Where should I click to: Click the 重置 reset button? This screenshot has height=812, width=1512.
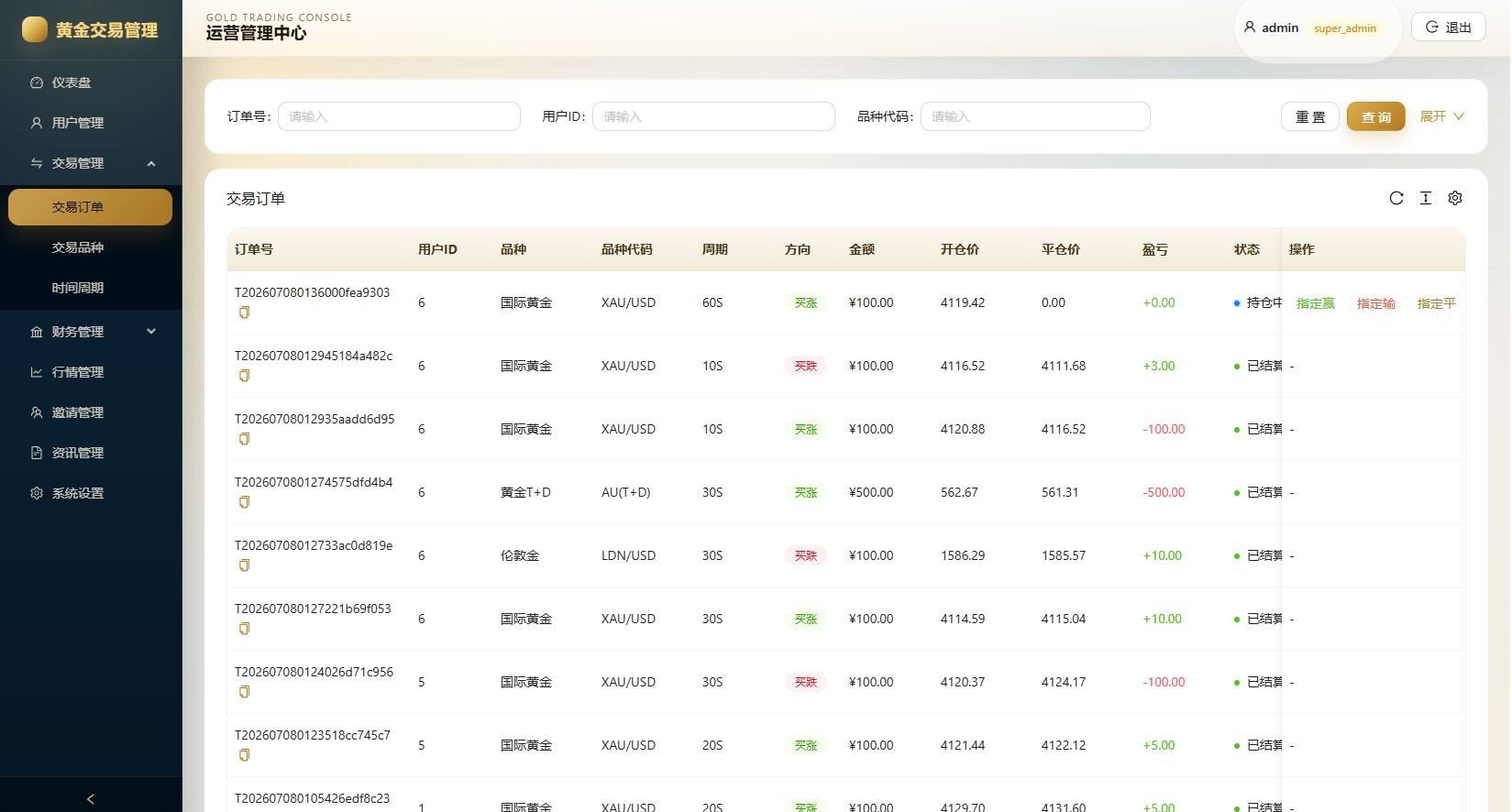(1310, 116)
